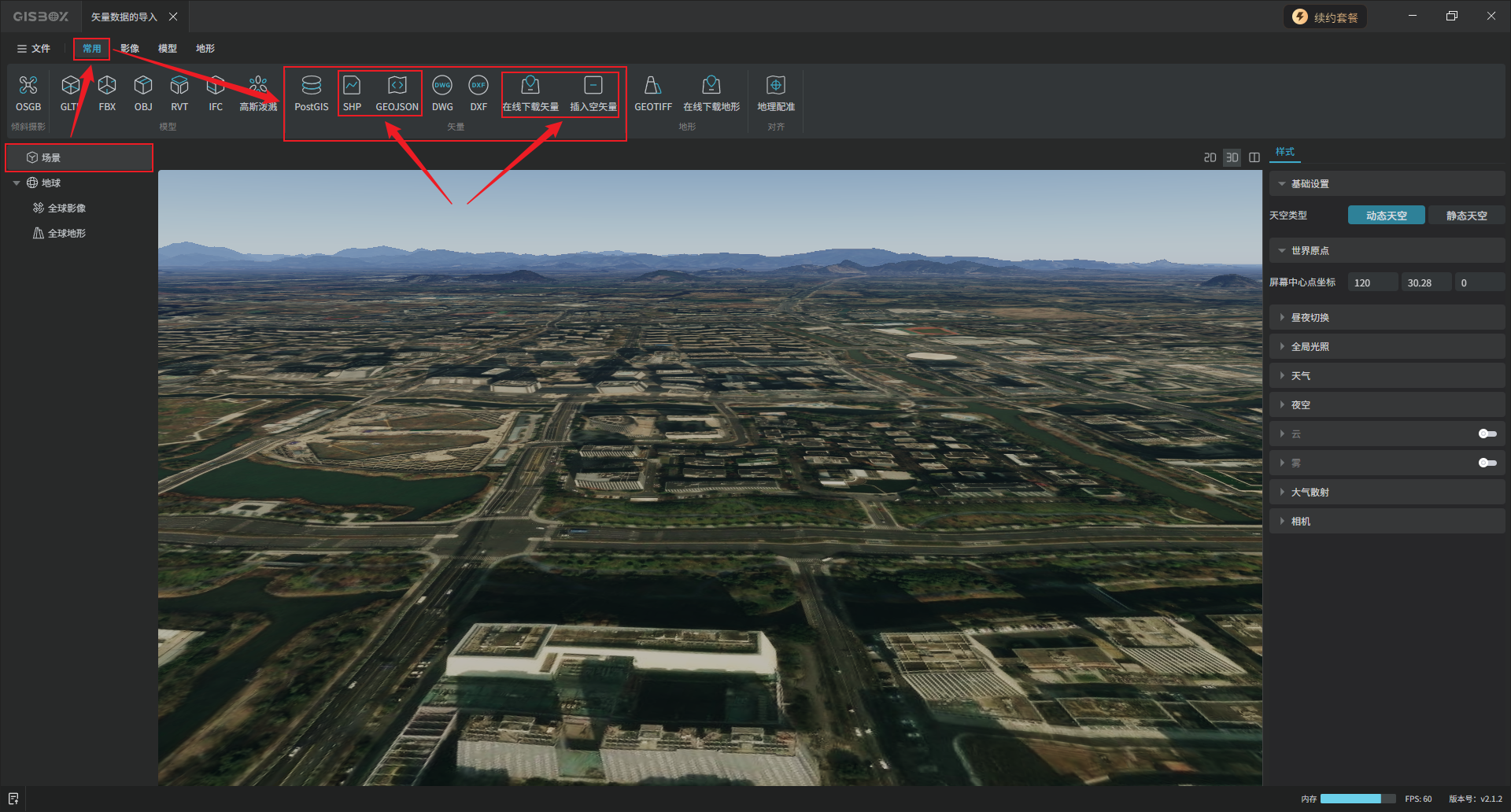
Task: Click the longitude field showing 120
Action: click(x=1372, y=282)
